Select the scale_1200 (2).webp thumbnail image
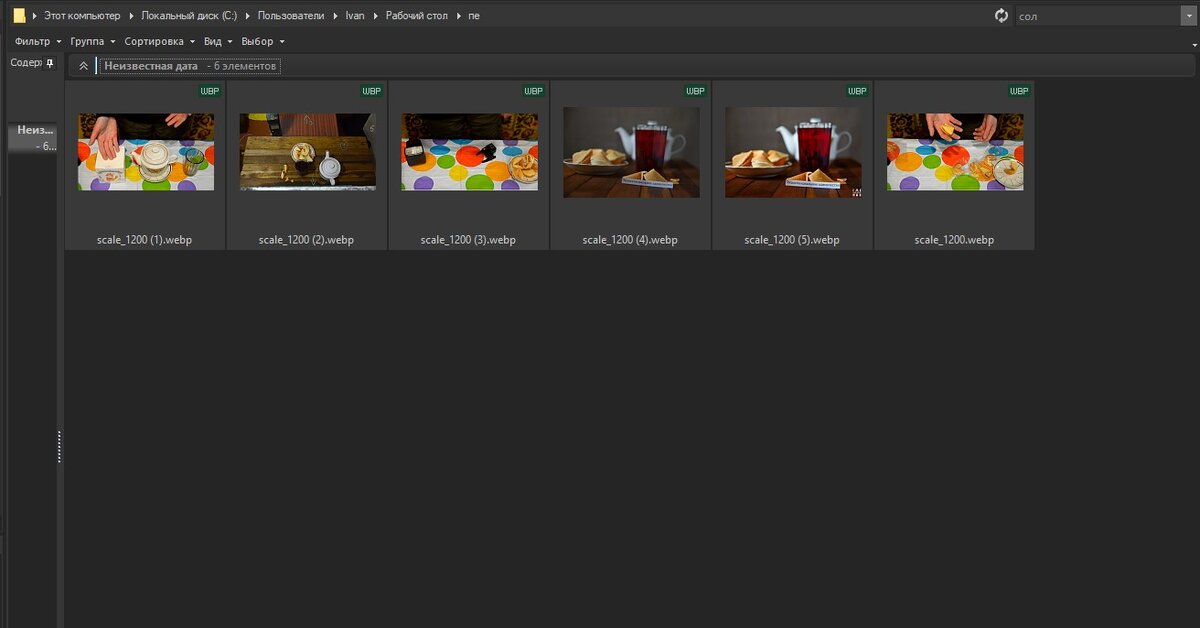The image size is (1200, 628). [308, 151]
